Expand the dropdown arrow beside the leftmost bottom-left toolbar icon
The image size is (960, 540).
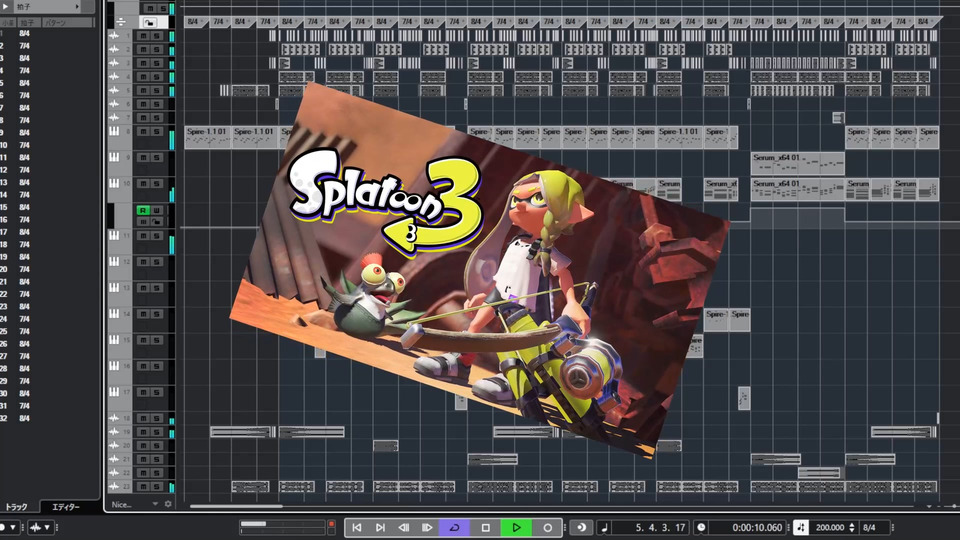pos(12,527)
